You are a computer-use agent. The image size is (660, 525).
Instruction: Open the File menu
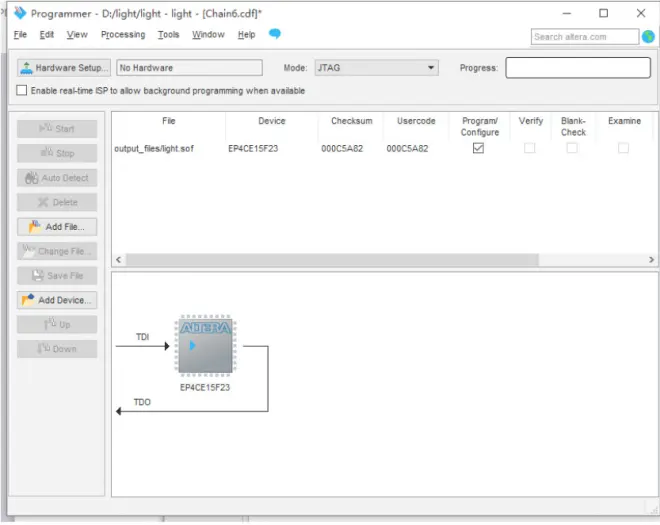[20, 35]
